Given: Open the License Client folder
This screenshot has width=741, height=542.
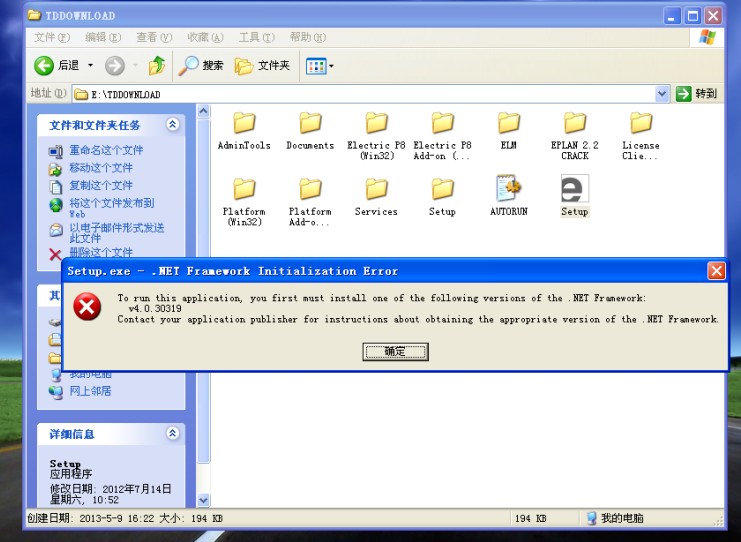Looking at the screenshot, I should [x=641, y=124].
